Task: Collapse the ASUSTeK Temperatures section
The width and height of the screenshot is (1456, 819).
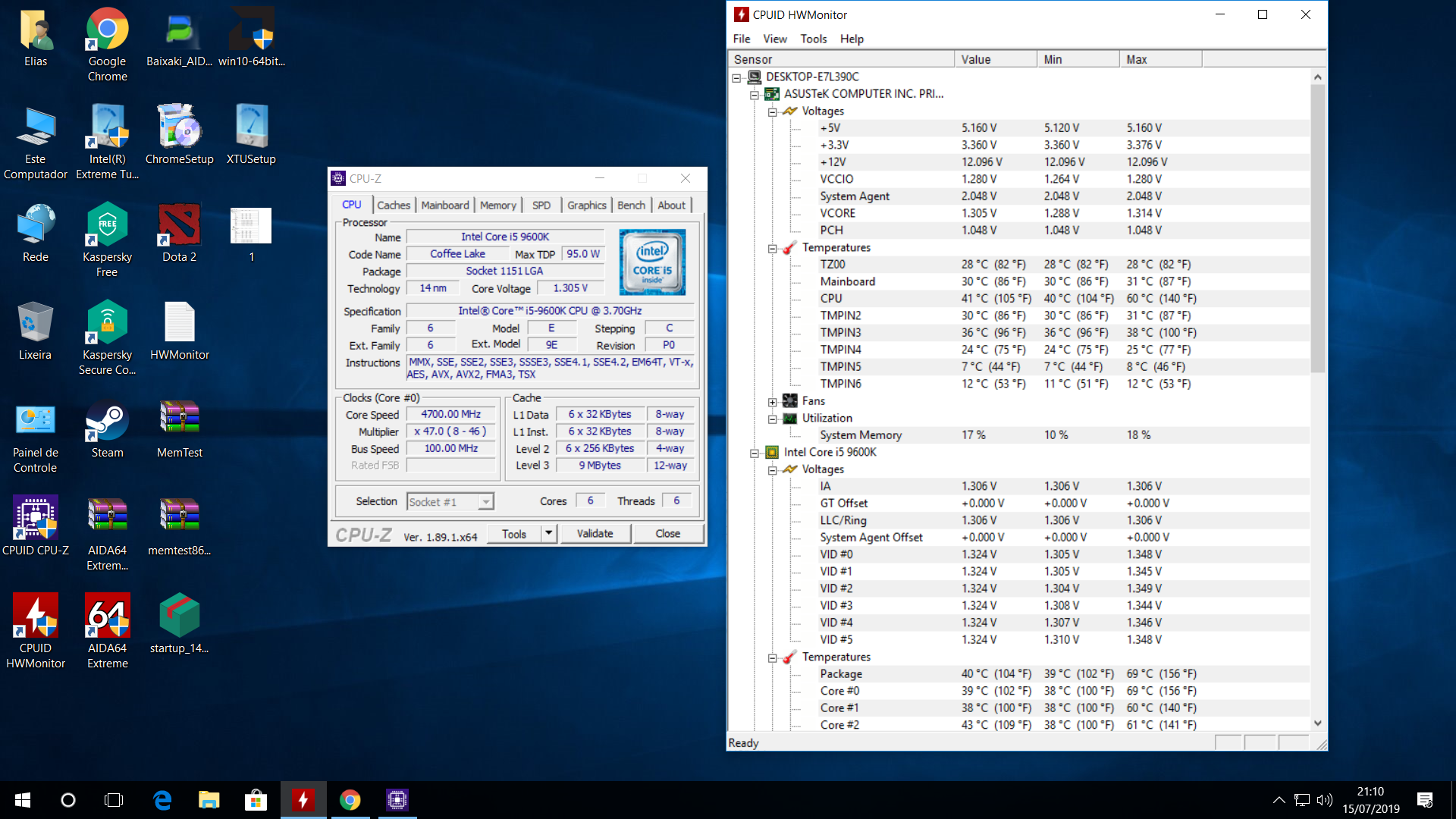Action: tap(772, 248)
